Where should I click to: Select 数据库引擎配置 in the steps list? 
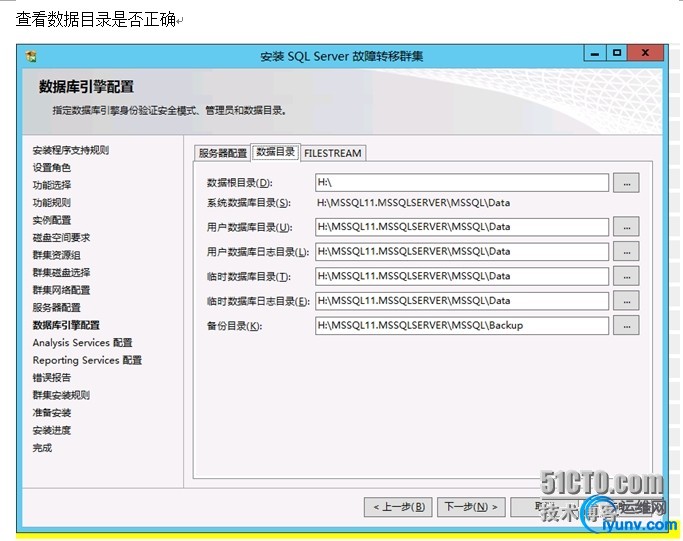[66, 325]
